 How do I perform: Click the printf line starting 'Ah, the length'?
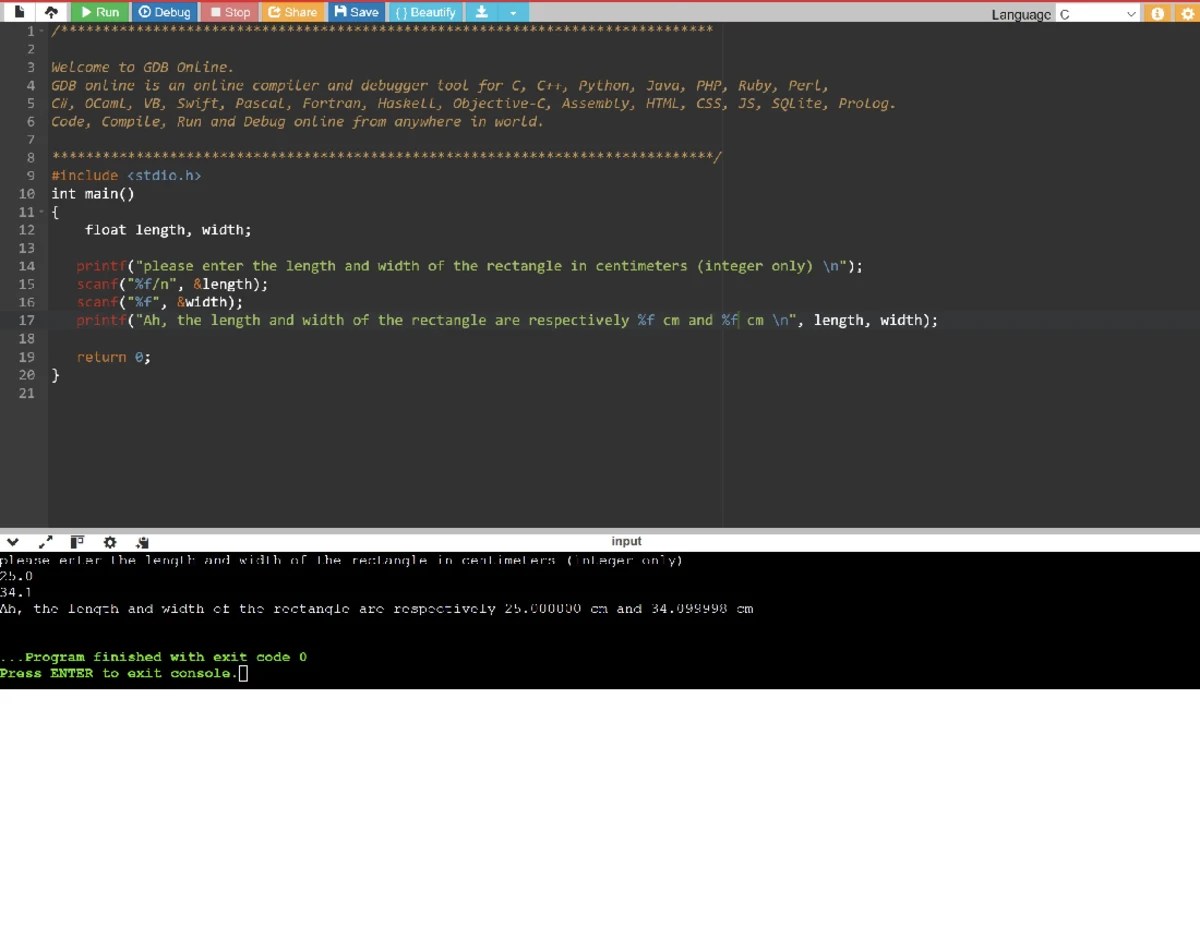pos(508,320)
